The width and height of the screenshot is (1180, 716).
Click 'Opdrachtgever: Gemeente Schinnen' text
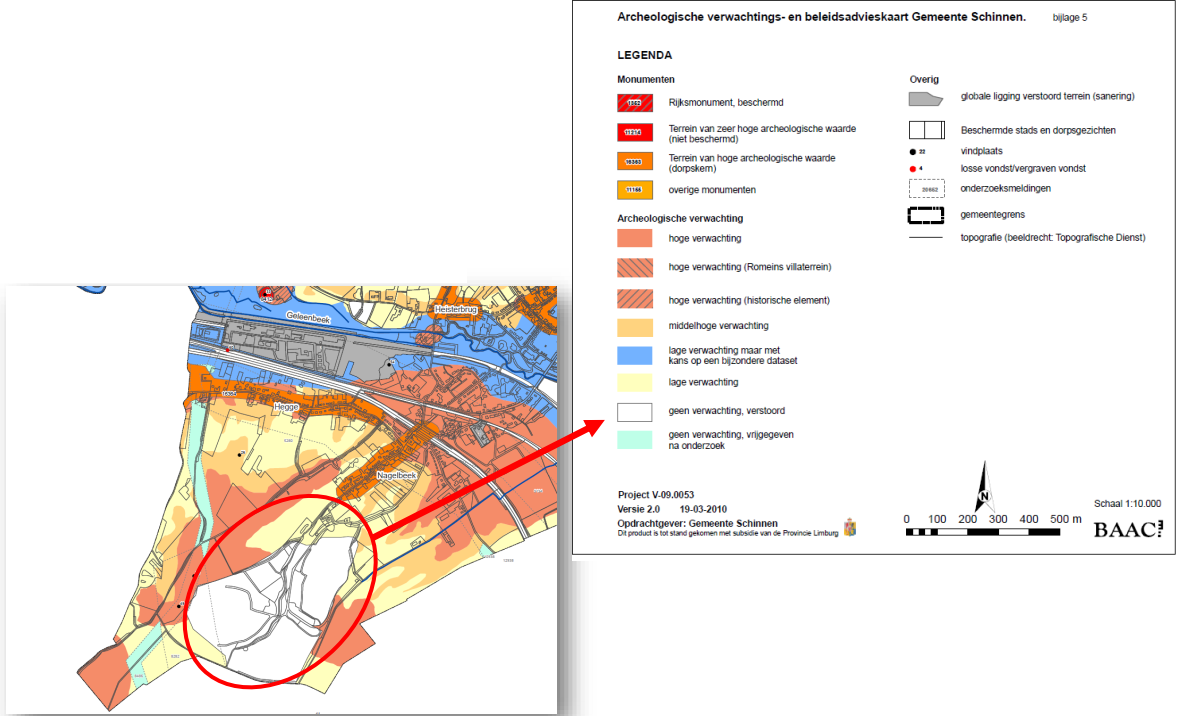point(698,523)
